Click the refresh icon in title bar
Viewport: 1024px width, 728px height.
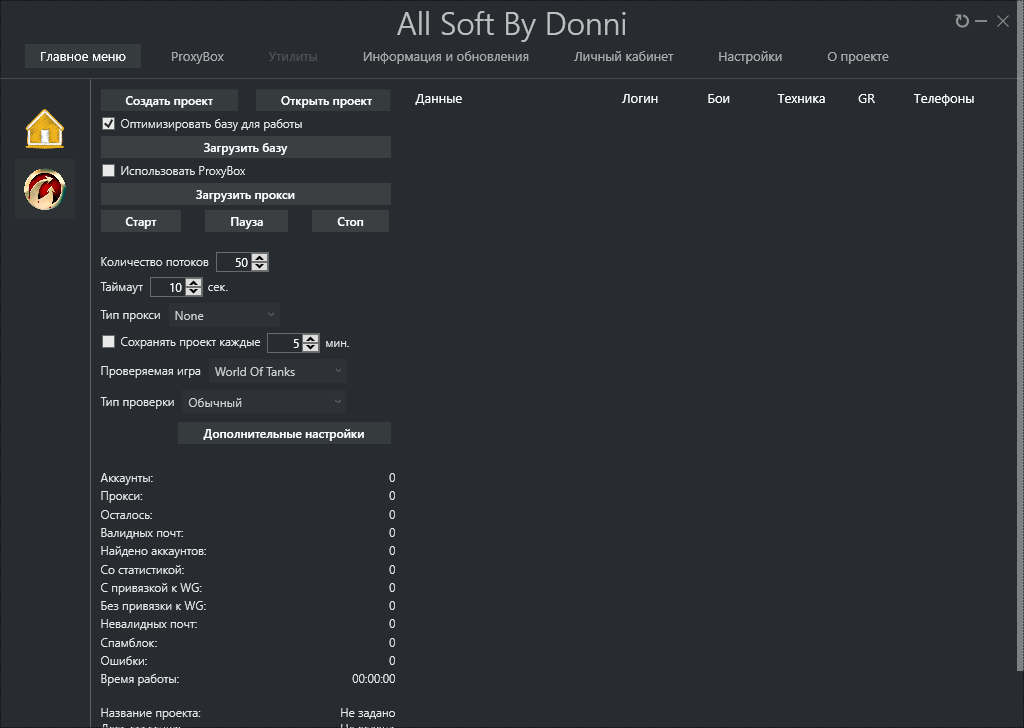[x=962, y=21]
